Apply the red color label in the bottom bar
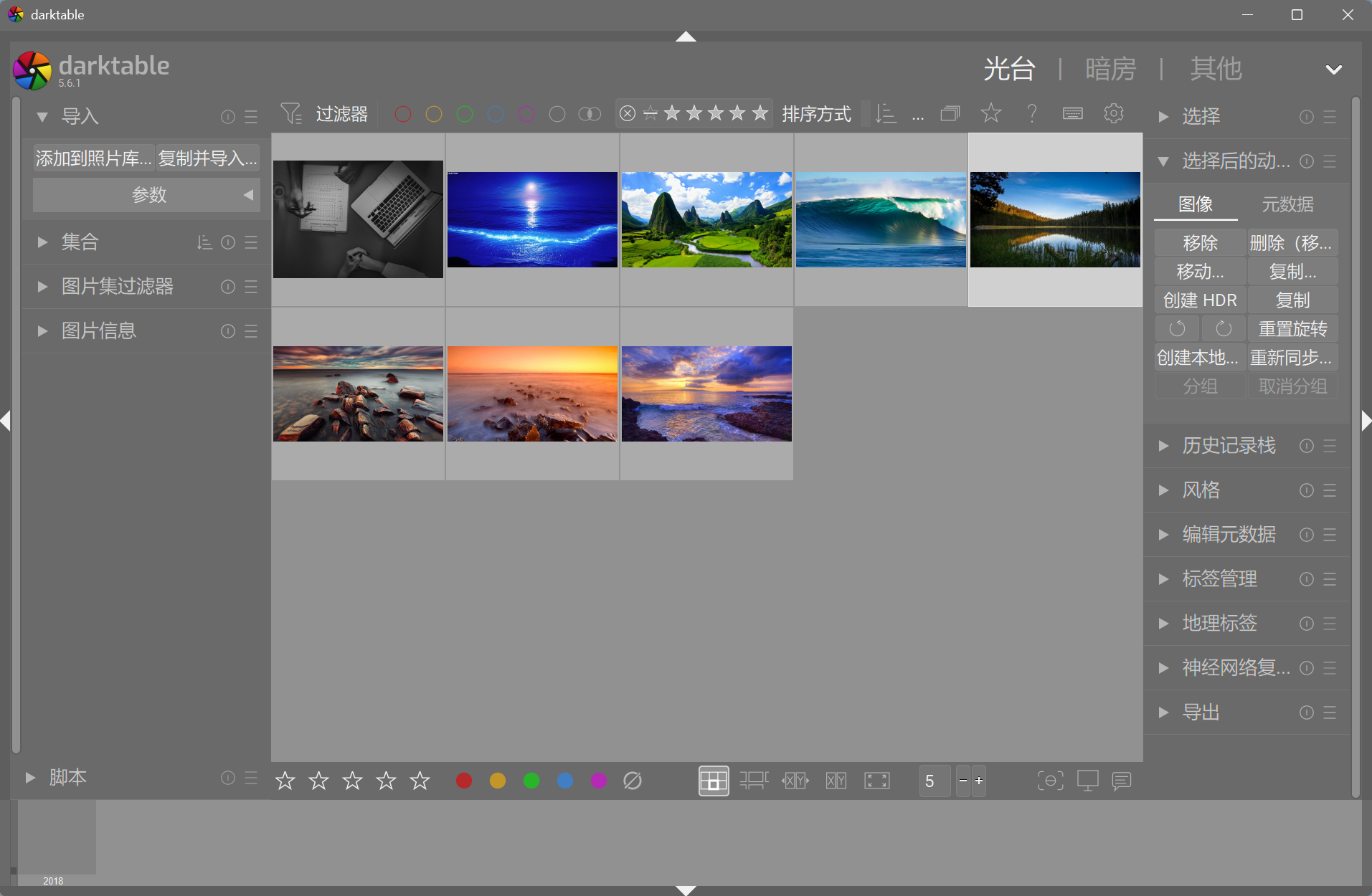Image resolution: width=1372 pixels, height=896 pixels. point(464,781)
